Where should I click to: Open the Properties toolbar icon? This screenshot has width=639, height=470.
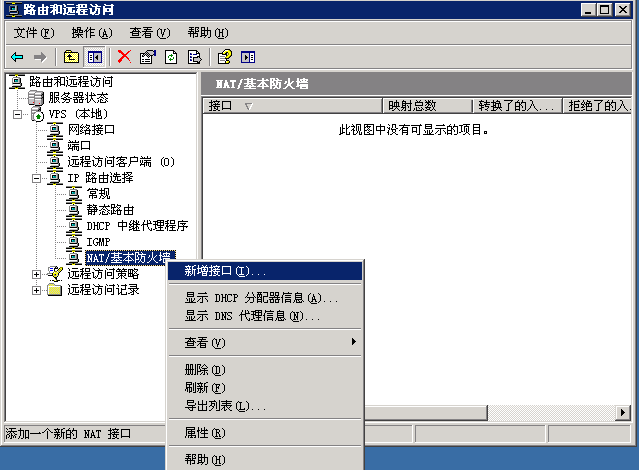(148, 57)
